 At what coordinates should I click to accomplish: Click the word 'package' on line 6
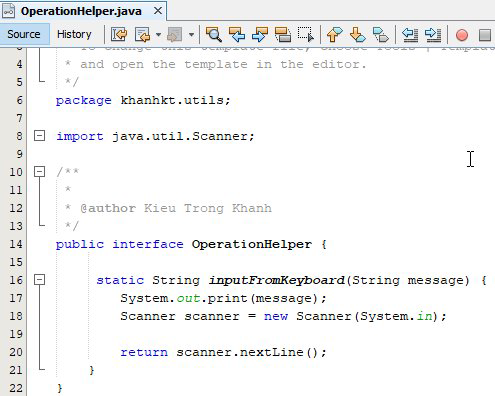tap(84, 100)
